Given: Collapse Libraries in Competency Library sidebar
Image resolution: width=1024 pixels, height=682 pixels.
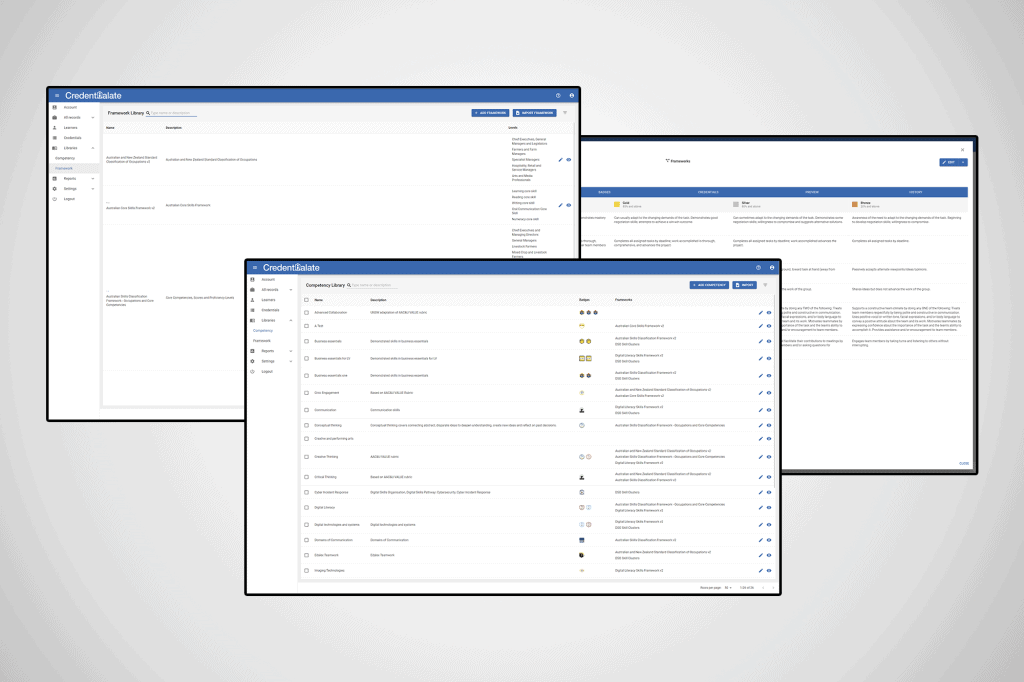Looking at the screenshot, I should pyautogui.click(x=291, y=321).
